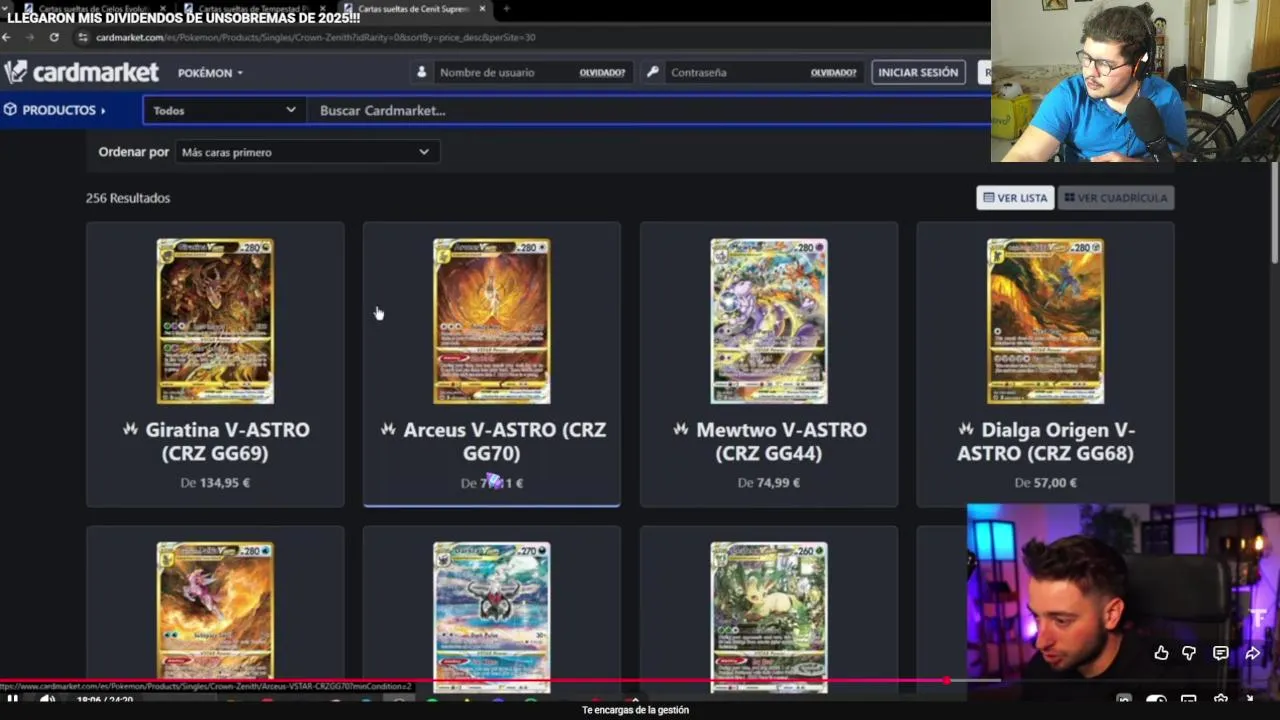Click Arceus V-ASTRO (CRZ GG70) title

504,441
